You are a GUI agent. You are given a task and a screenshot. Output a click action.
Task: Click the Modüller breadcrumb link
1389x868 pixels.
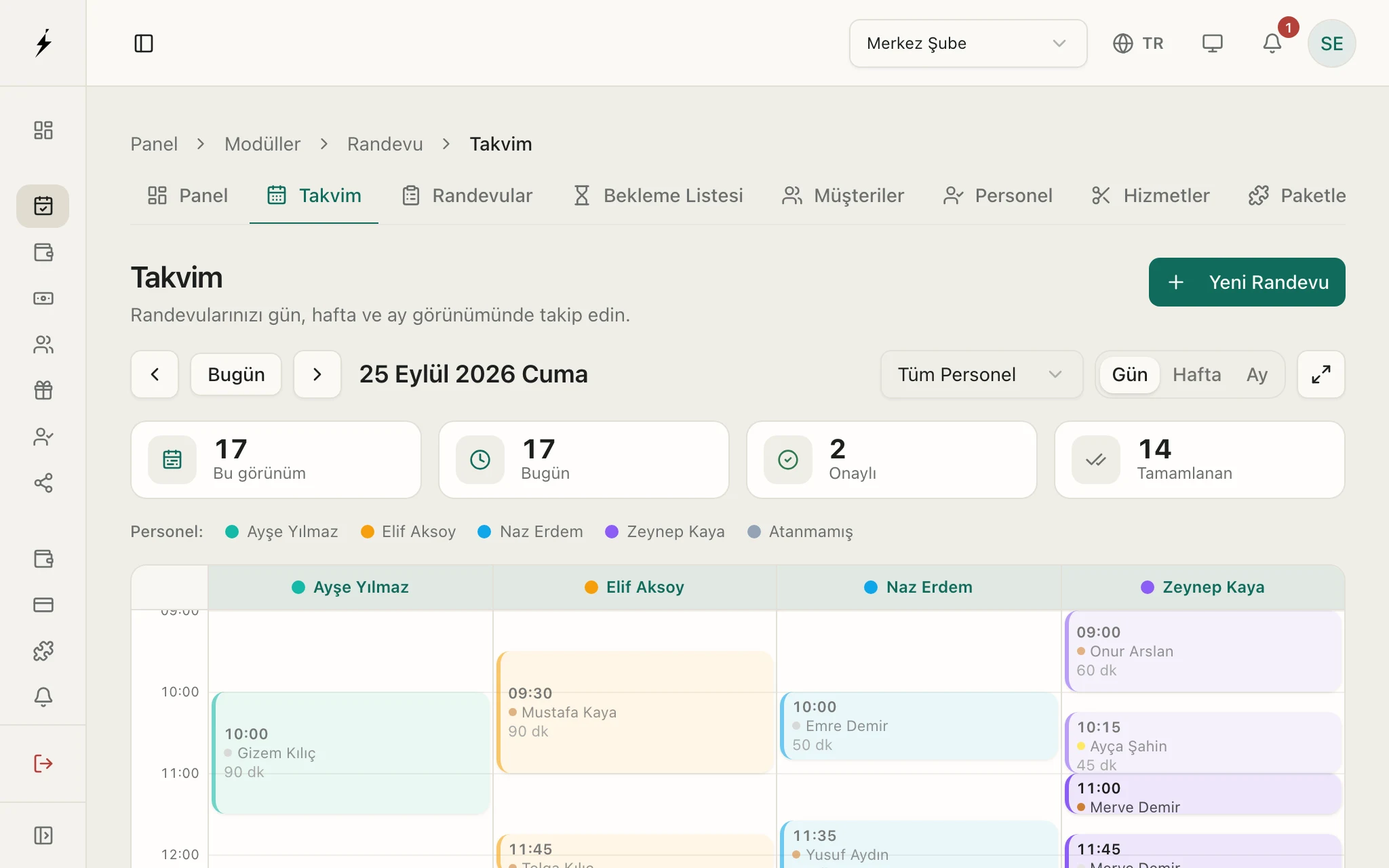[262, 144]
